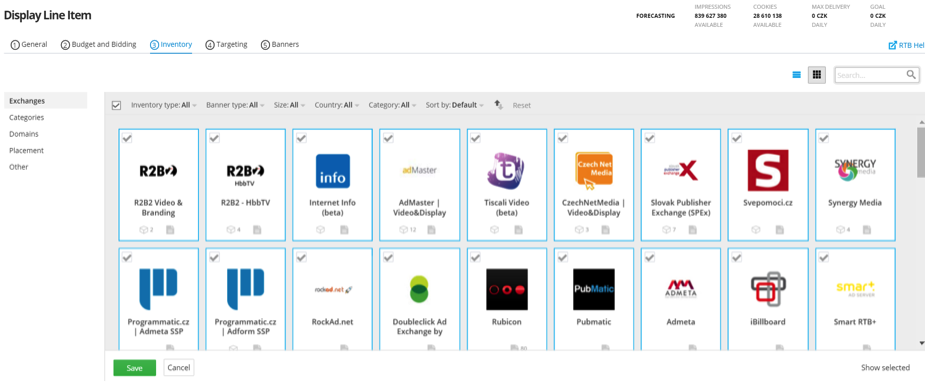Click document icon on Synergy Media card
The height and width of the screenshot is (382, 925).
pyautogui.click(x=867, y=230)
